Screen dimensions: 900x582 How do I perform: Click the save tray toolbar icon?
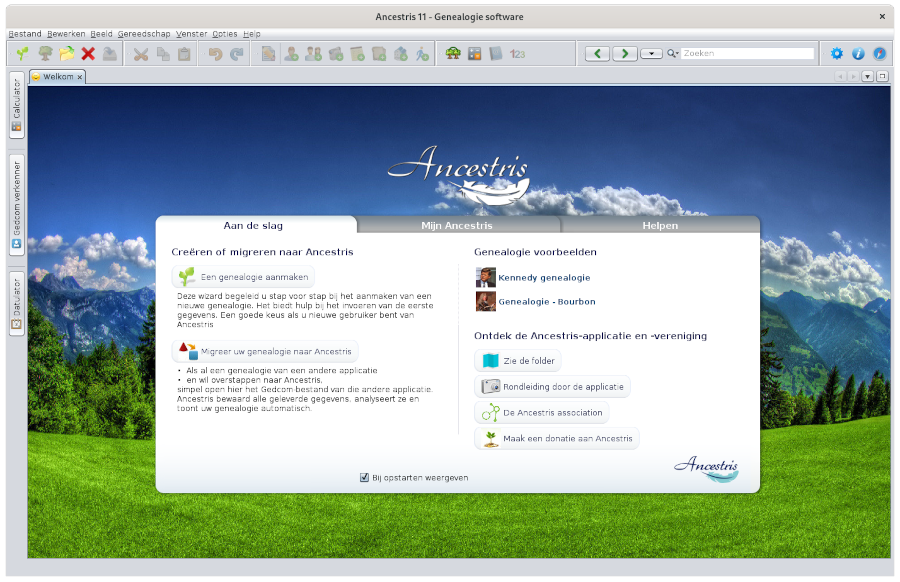point(110,53)
